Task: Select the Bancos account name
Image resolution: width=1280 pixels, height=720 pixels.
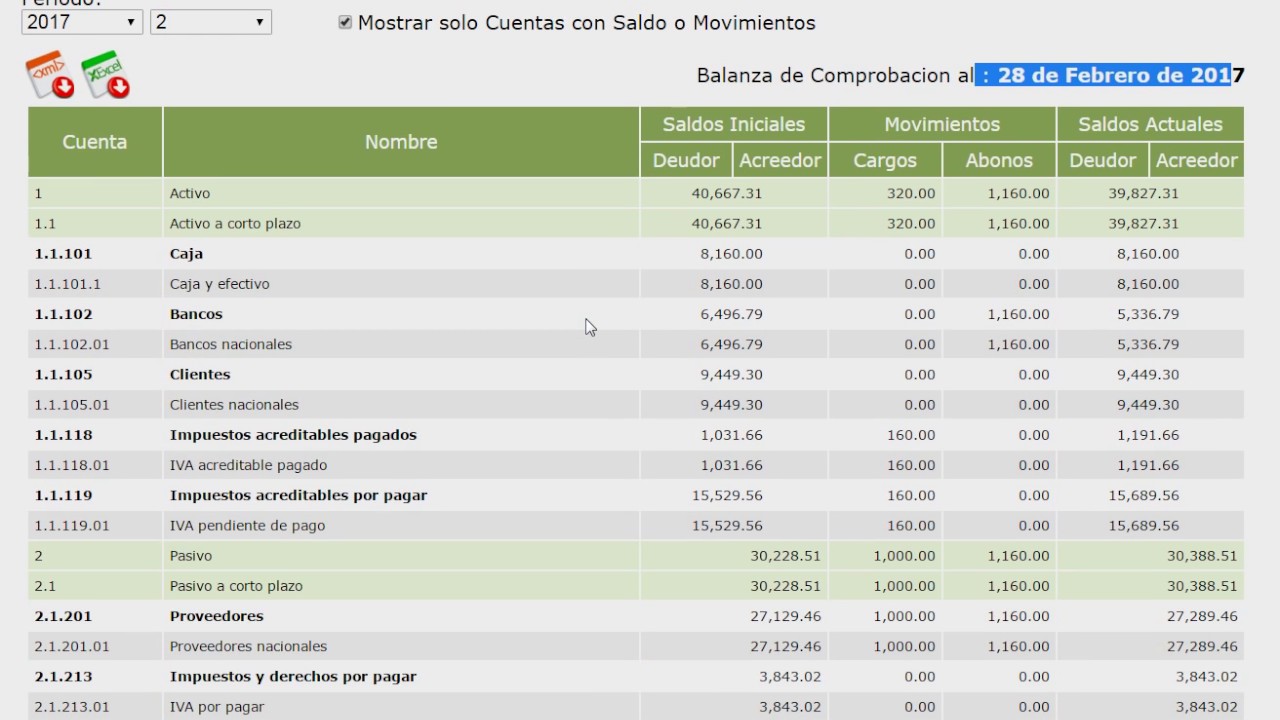Action: pyautogui.click(x=196, y=314)
